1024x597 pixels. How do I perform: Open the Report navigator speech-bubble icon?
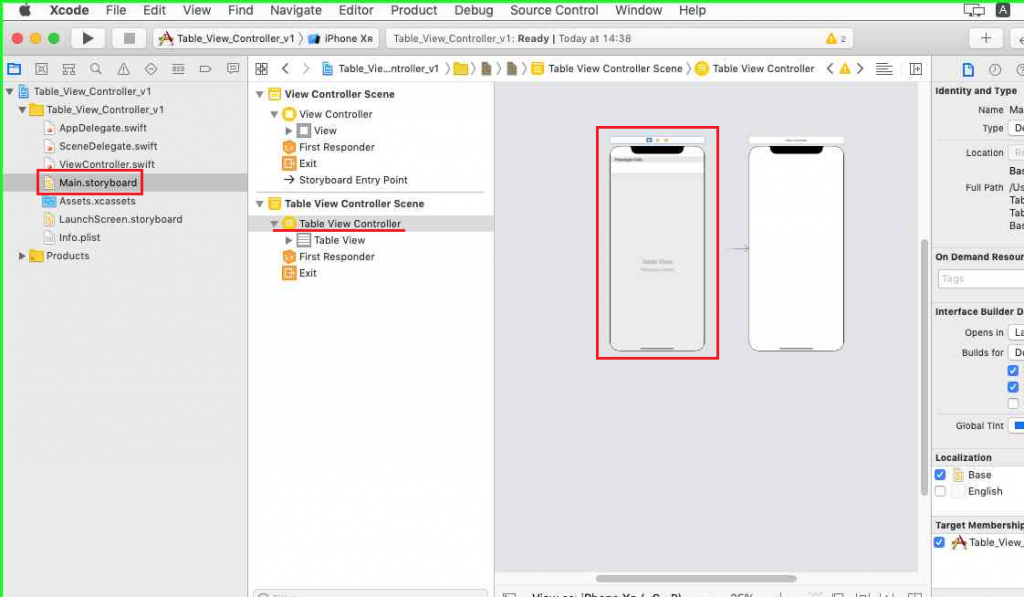point(232,69)
